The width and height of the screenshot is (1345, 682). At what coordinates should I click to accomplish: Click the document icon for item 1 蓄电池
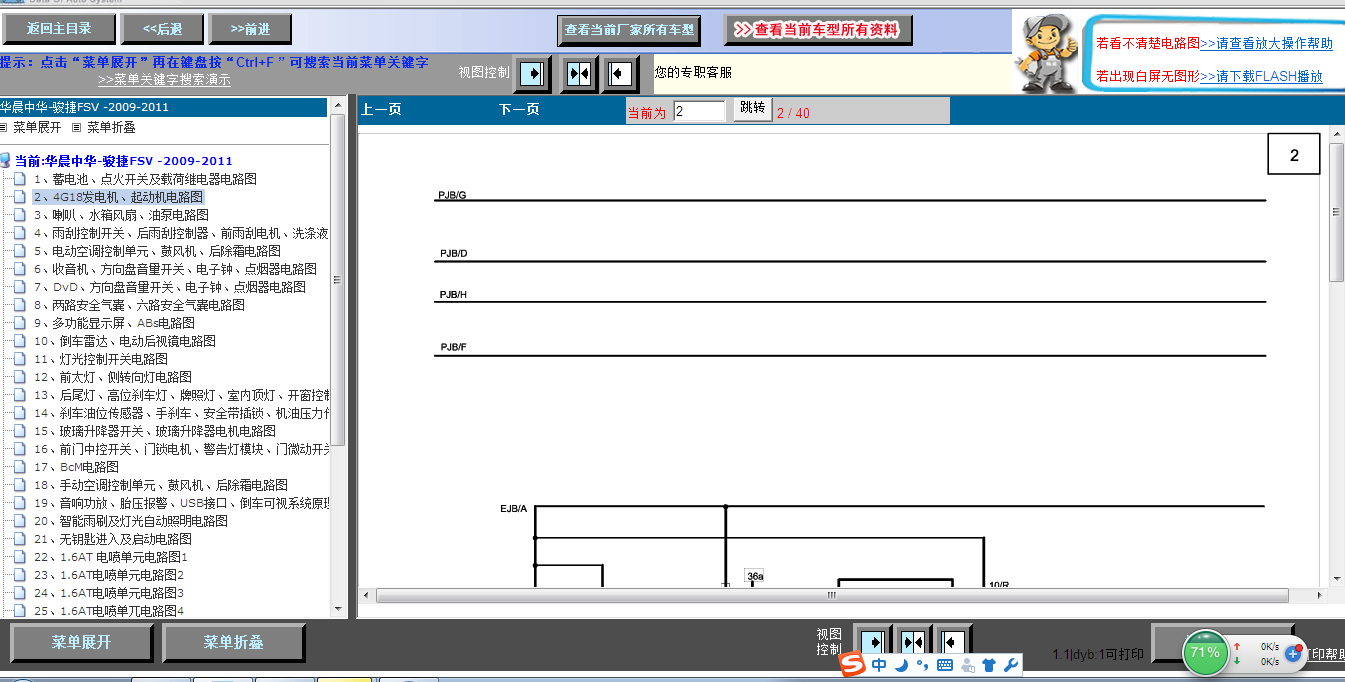pyautogui.click(x=19, y=179)
